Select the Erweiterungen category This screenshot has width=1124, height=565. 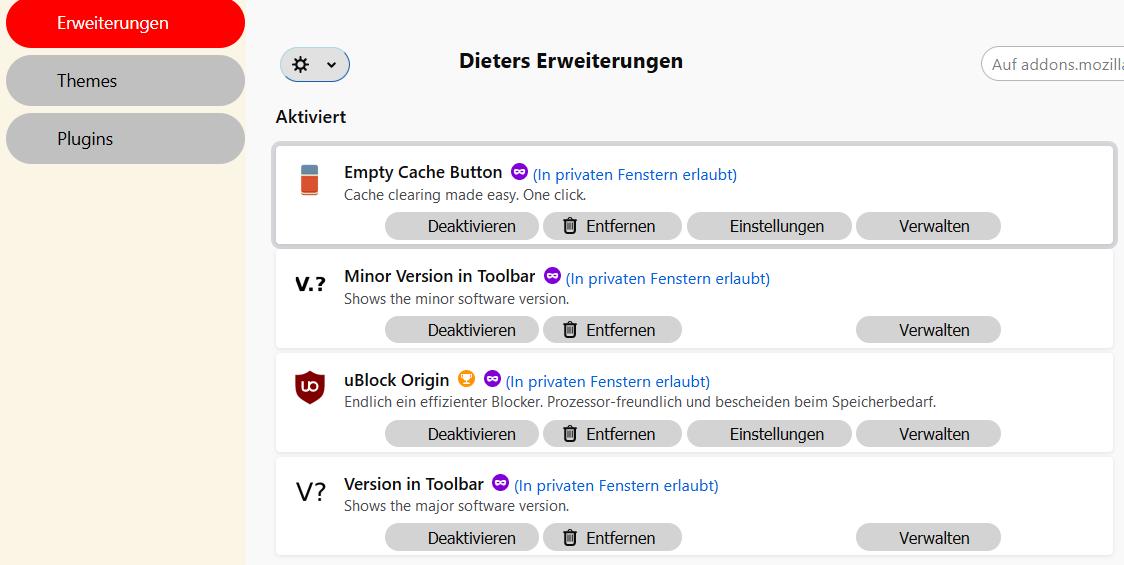click(125, 23)
